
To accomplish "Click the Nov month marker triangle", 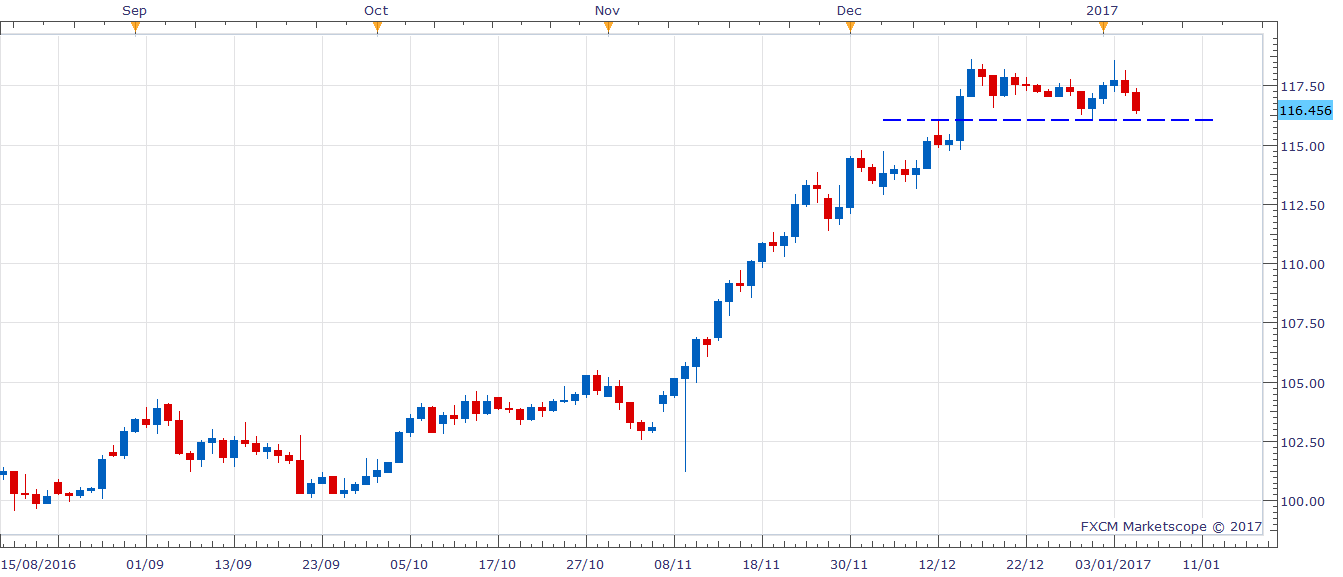I will (x=608, y=28).
